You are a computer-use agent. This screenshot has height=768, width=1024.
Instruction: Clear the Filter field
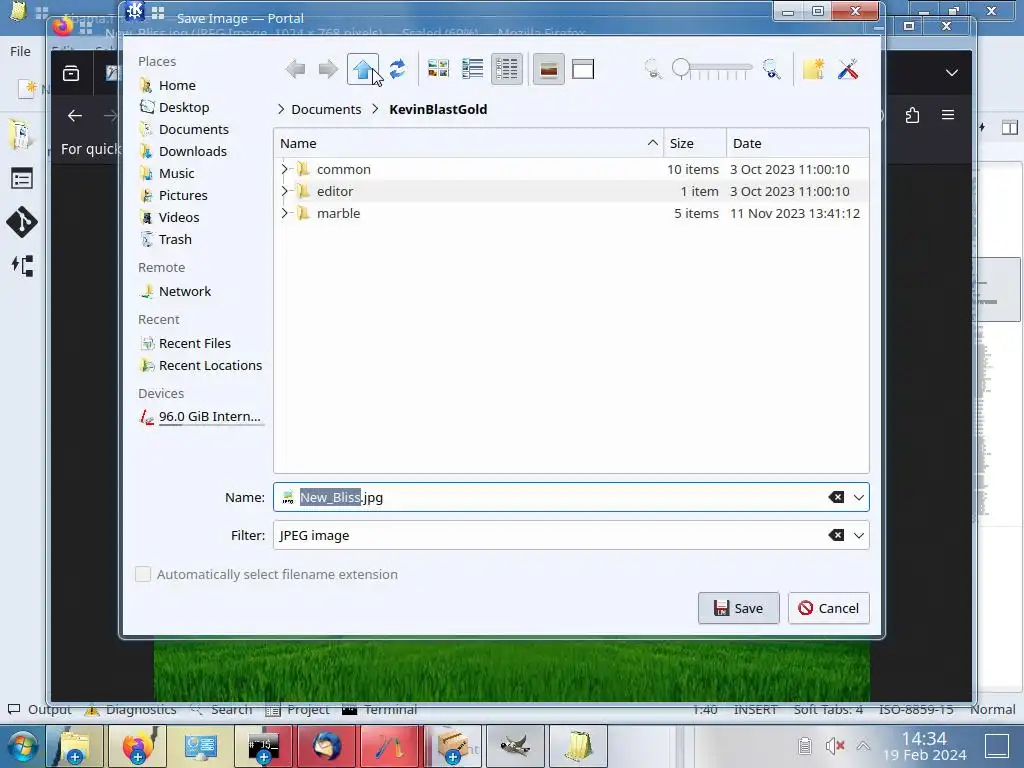click(836, 536)
